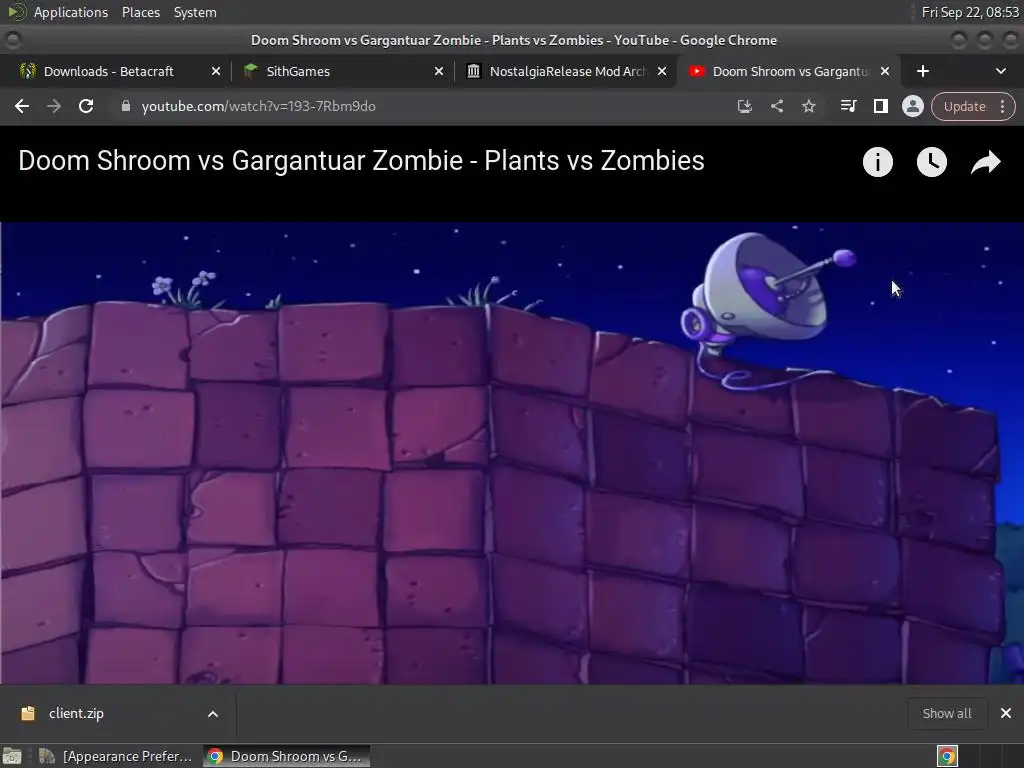The width and height of the screenshot is (1024, 768).
Task: Go forward to next page
Action: (54, 106)
